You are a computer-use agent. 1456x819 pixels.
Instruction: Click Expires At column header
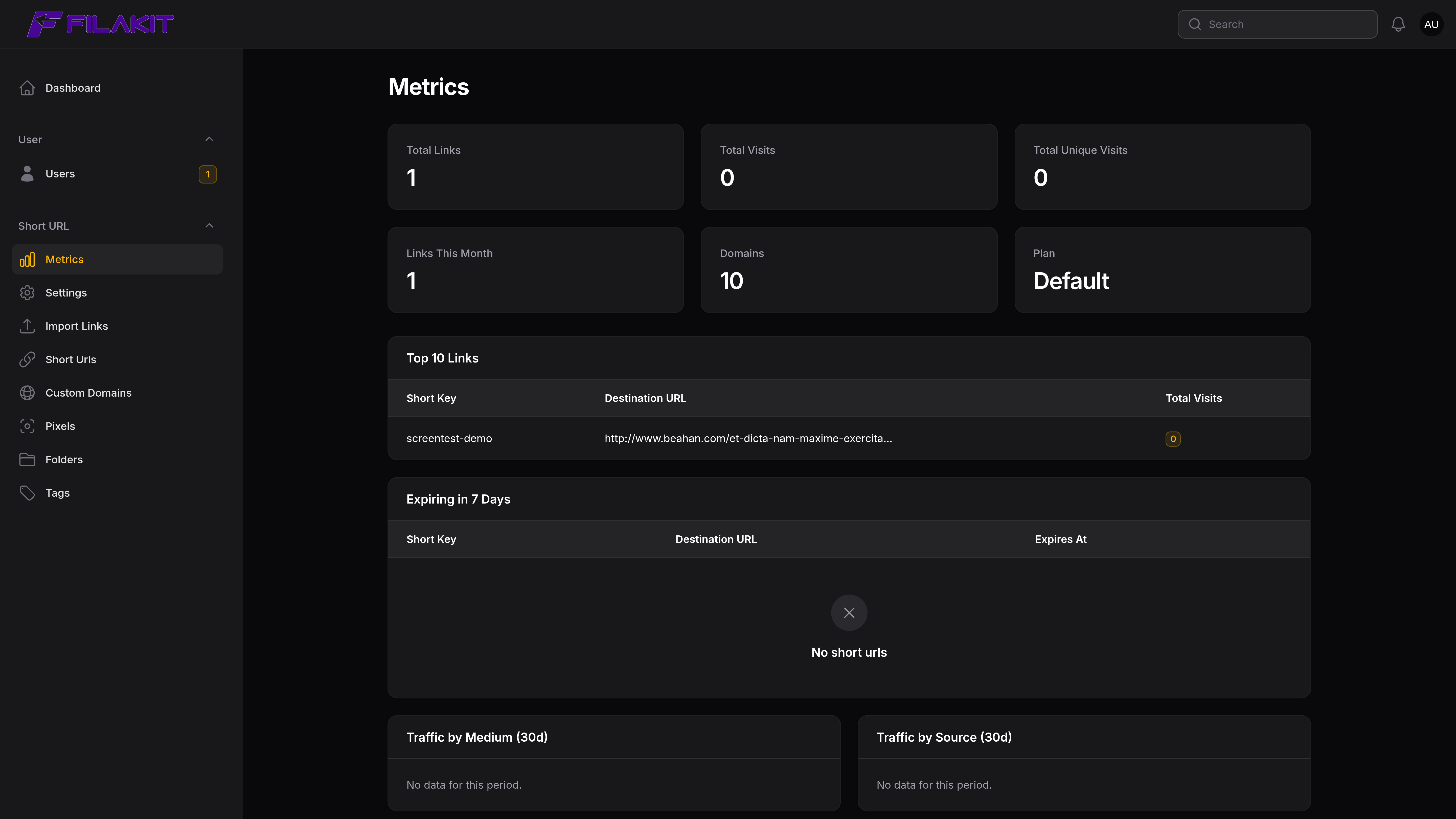click(x=1060, y=540)
